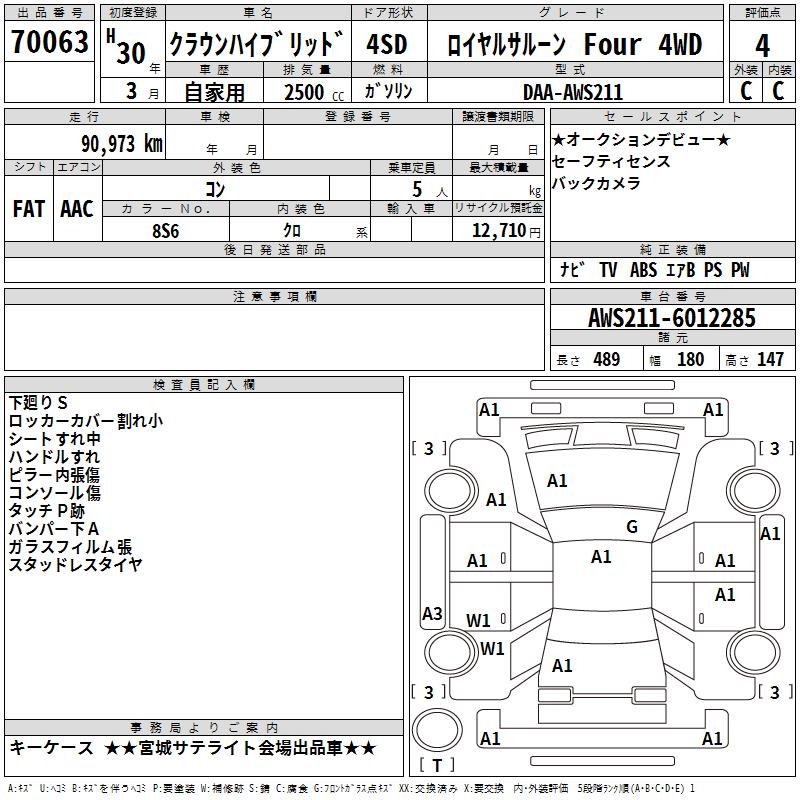This screenshot has height=800, width=800.
Task: Click the grade ロイヤルサルーン Four 4WD
Action: [574, 44]
